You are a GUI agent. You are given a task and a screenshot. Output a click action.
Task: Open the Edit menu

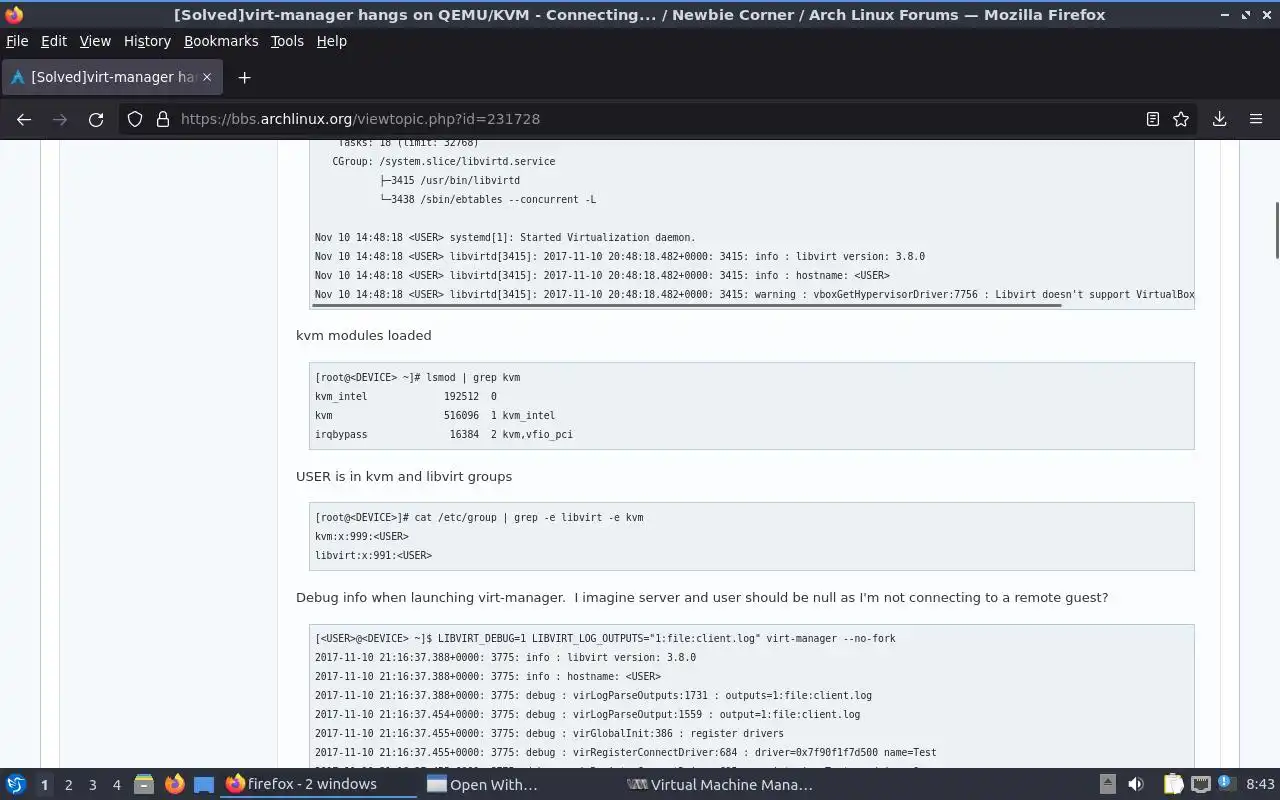click(53, 41)
